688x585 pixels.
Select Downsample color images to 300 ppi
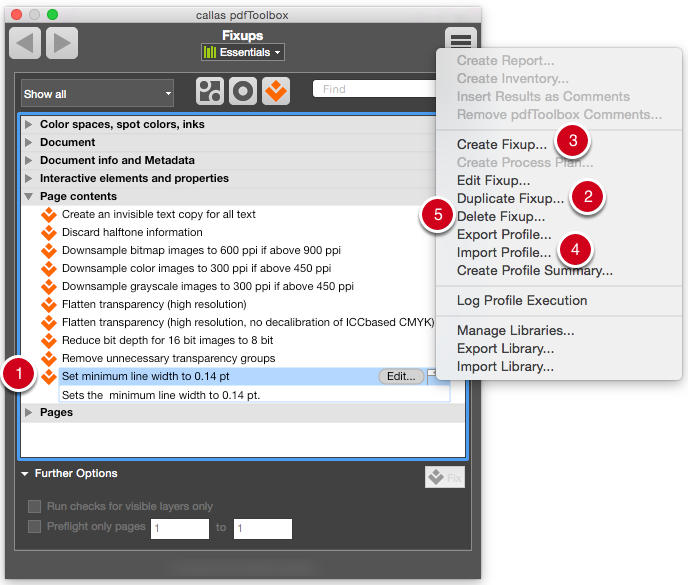pos(197,268)
